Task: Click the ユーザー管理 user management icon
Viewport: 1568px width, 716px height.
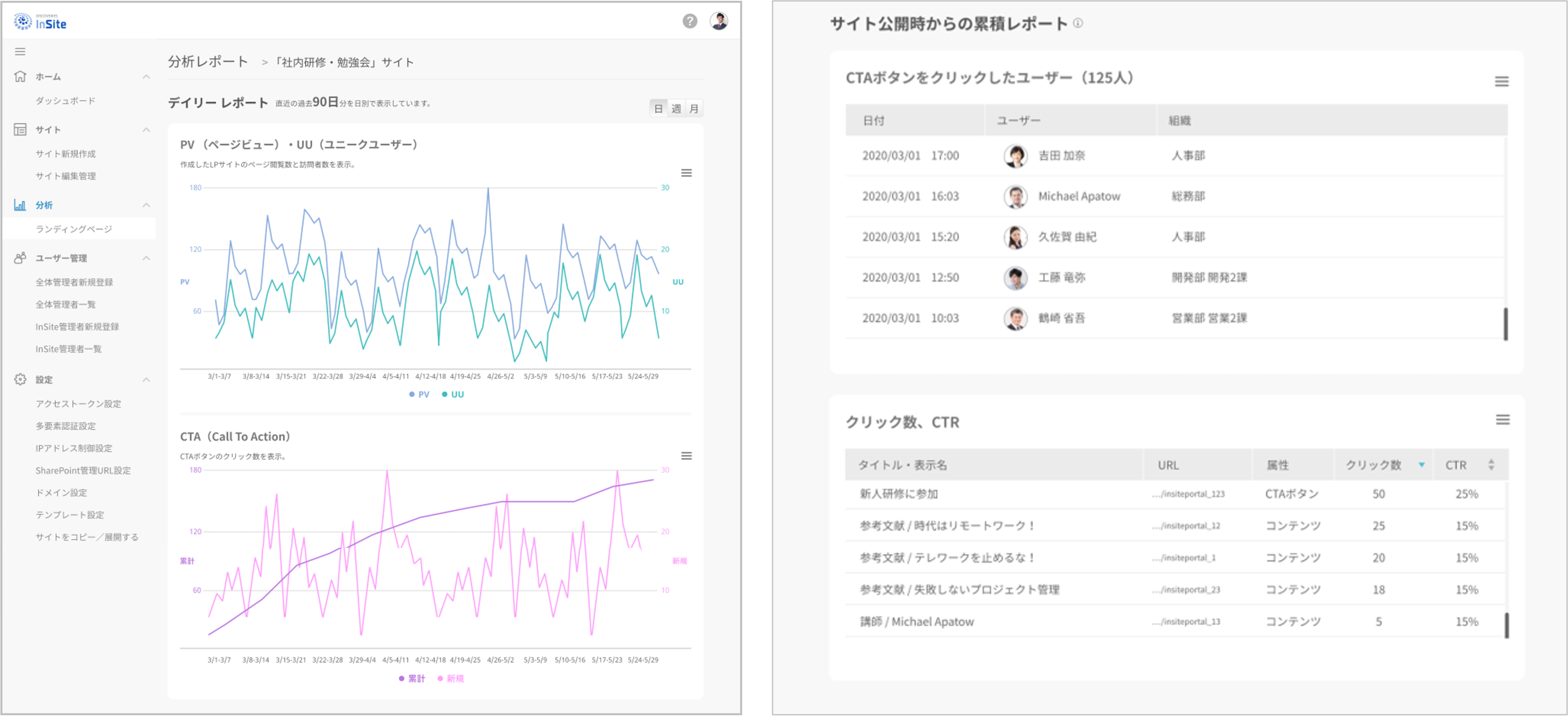Action: point(20,258)
